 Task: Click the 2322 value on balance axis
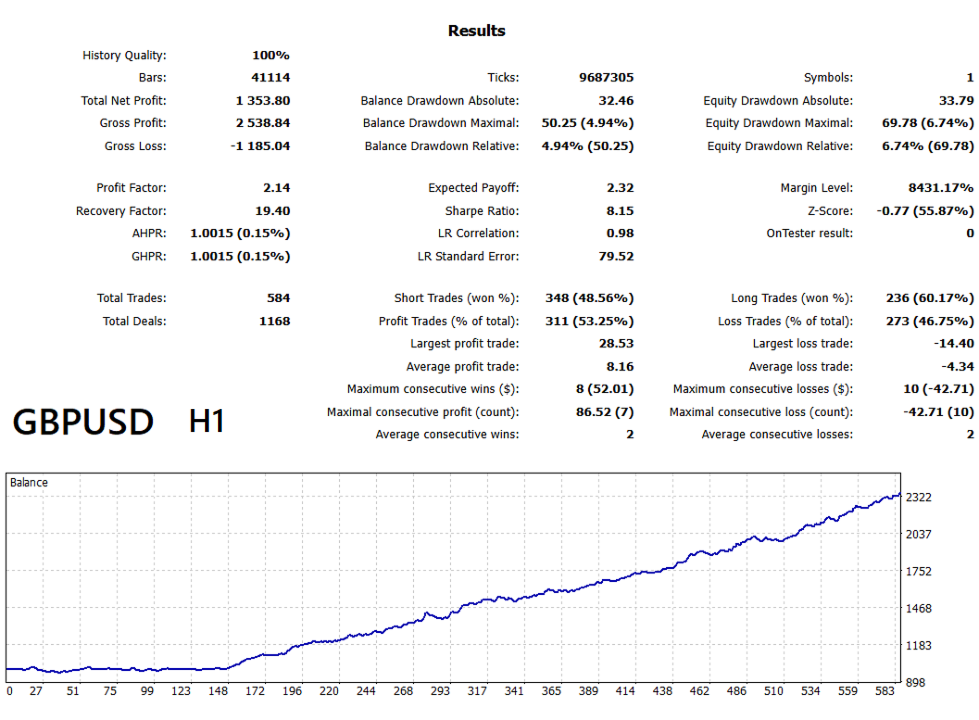coord(918,498)
